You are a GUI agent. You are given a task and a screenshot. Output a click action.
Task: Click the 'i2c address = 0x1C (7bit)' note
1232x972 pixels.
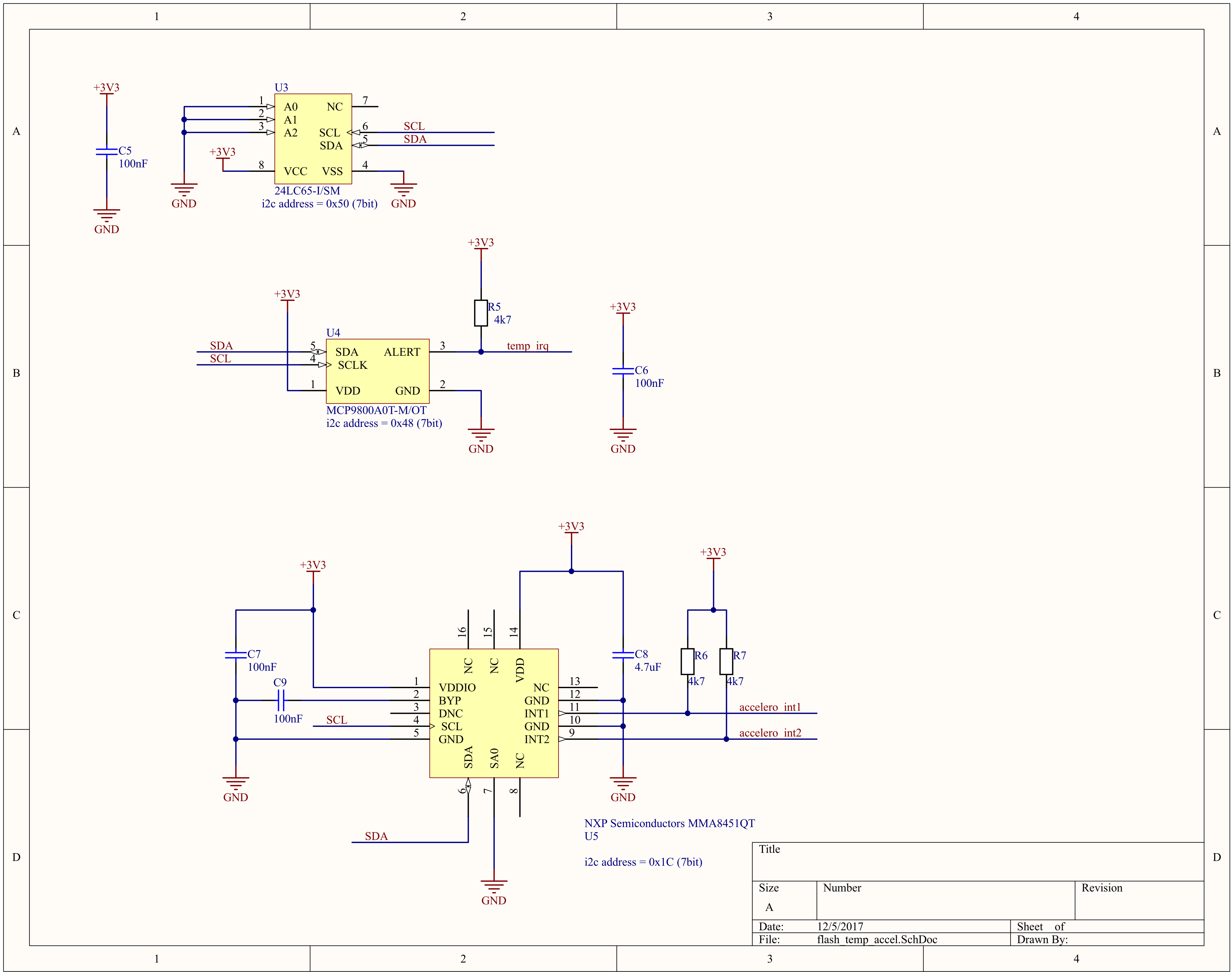(643, 862)
